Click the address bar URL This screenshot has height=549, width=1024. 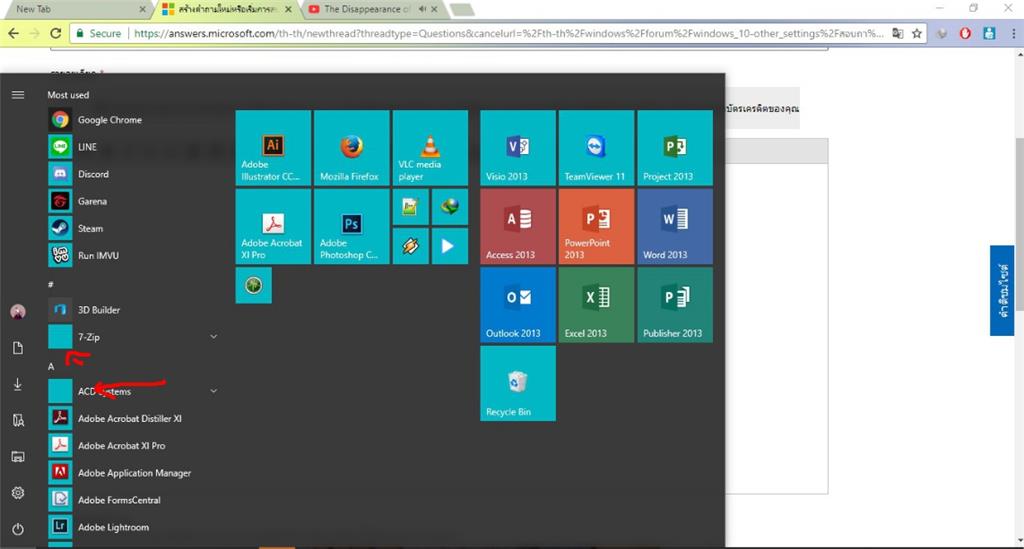(509, 33)
